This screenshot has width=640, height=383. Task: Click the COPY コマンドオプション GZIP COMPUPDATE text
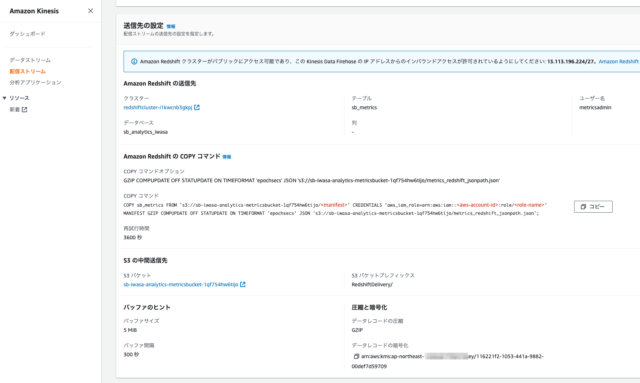[311, 180]
